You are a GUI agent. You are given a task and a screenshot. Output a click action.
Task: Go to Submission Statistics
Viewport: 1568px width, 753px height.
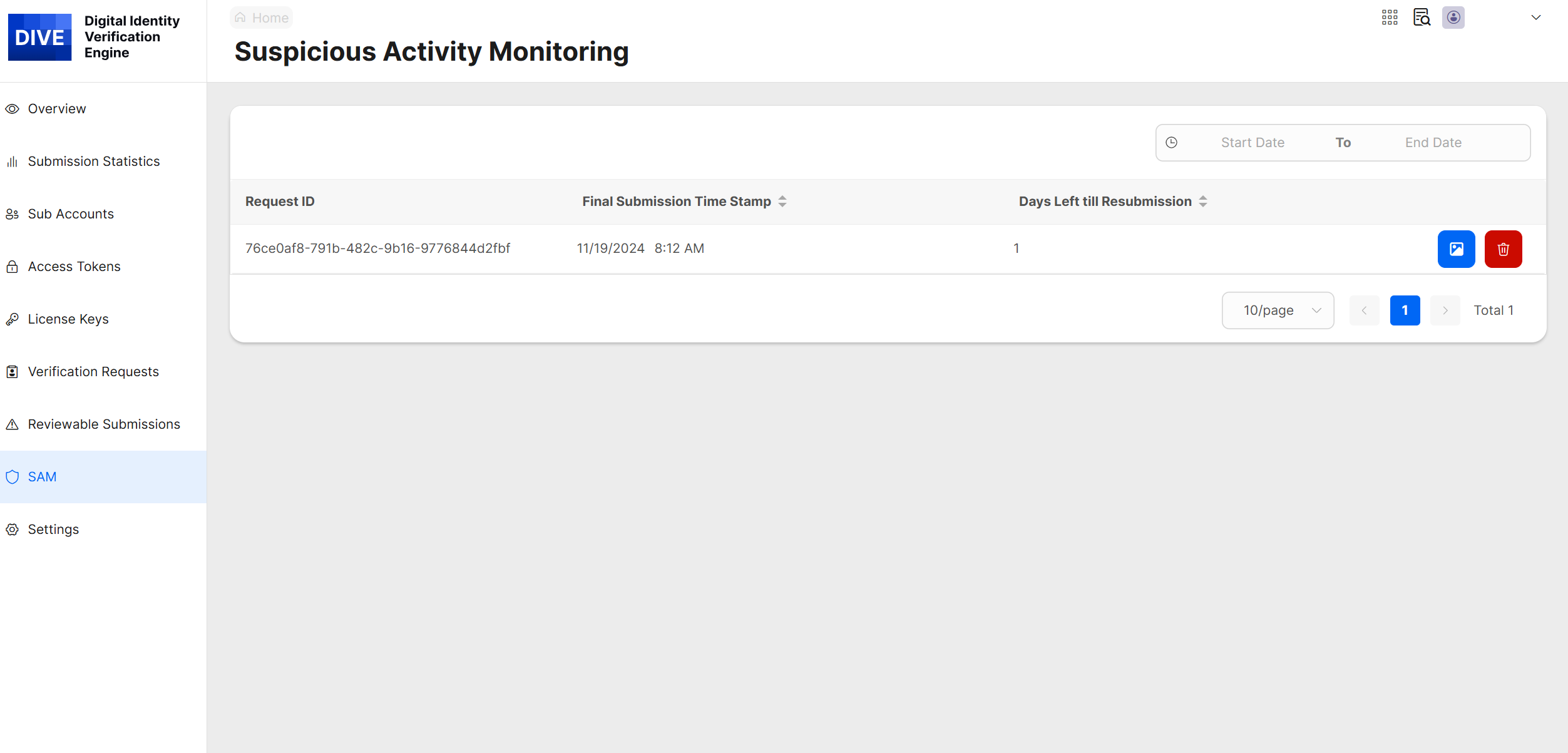94,161
